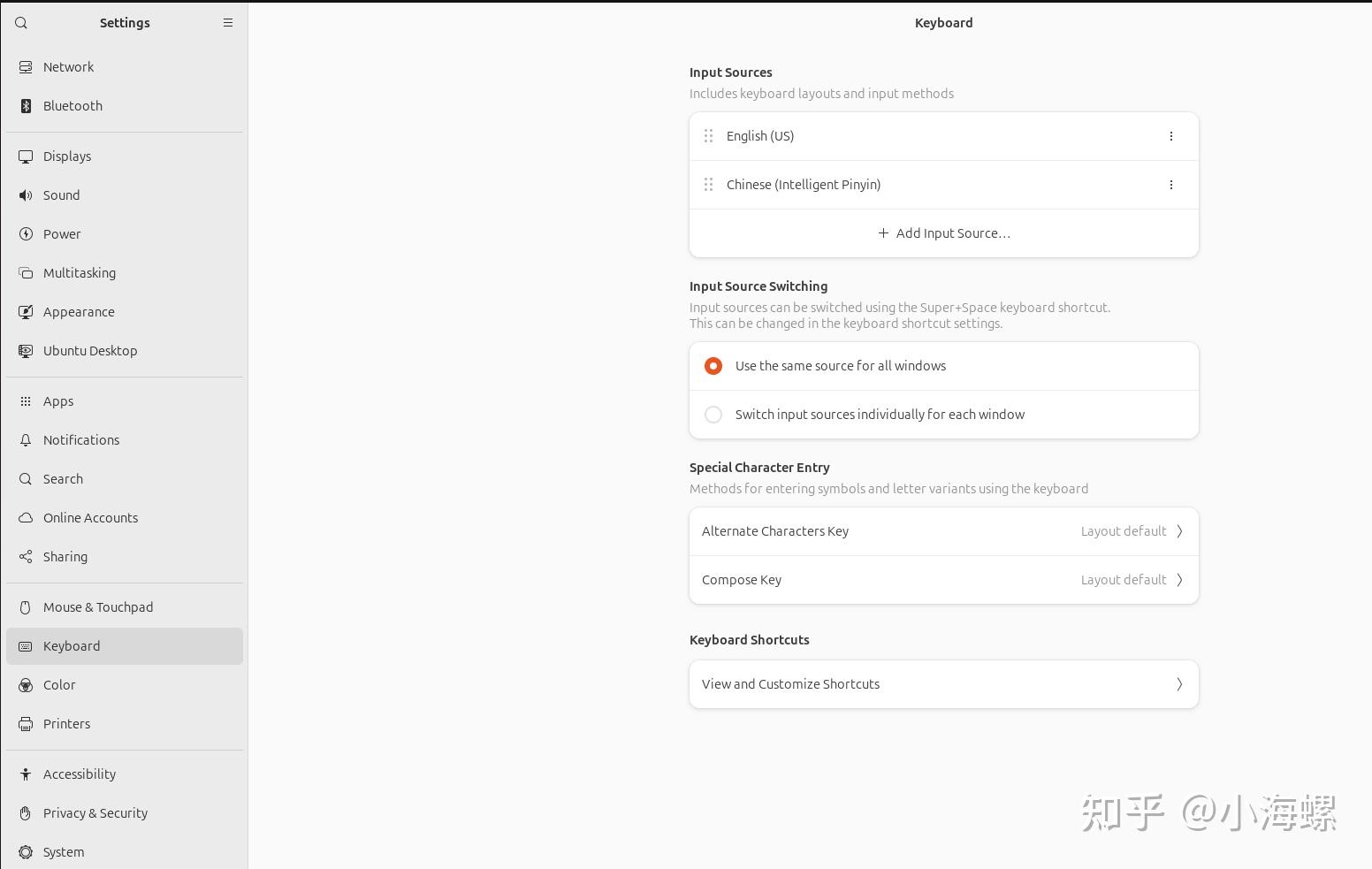
Task: Open options menu for English (US)
Action: coord(1171,136)
